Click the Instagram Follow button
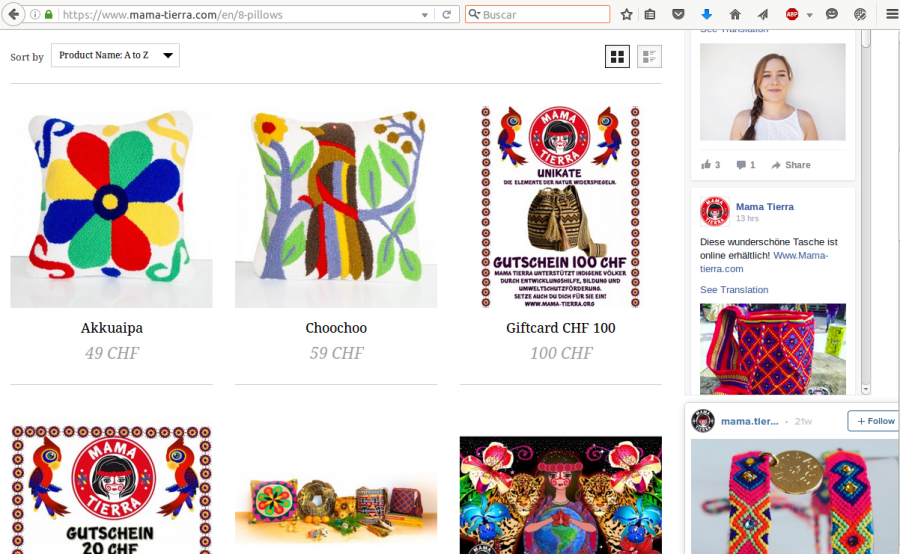 point(873,421)
